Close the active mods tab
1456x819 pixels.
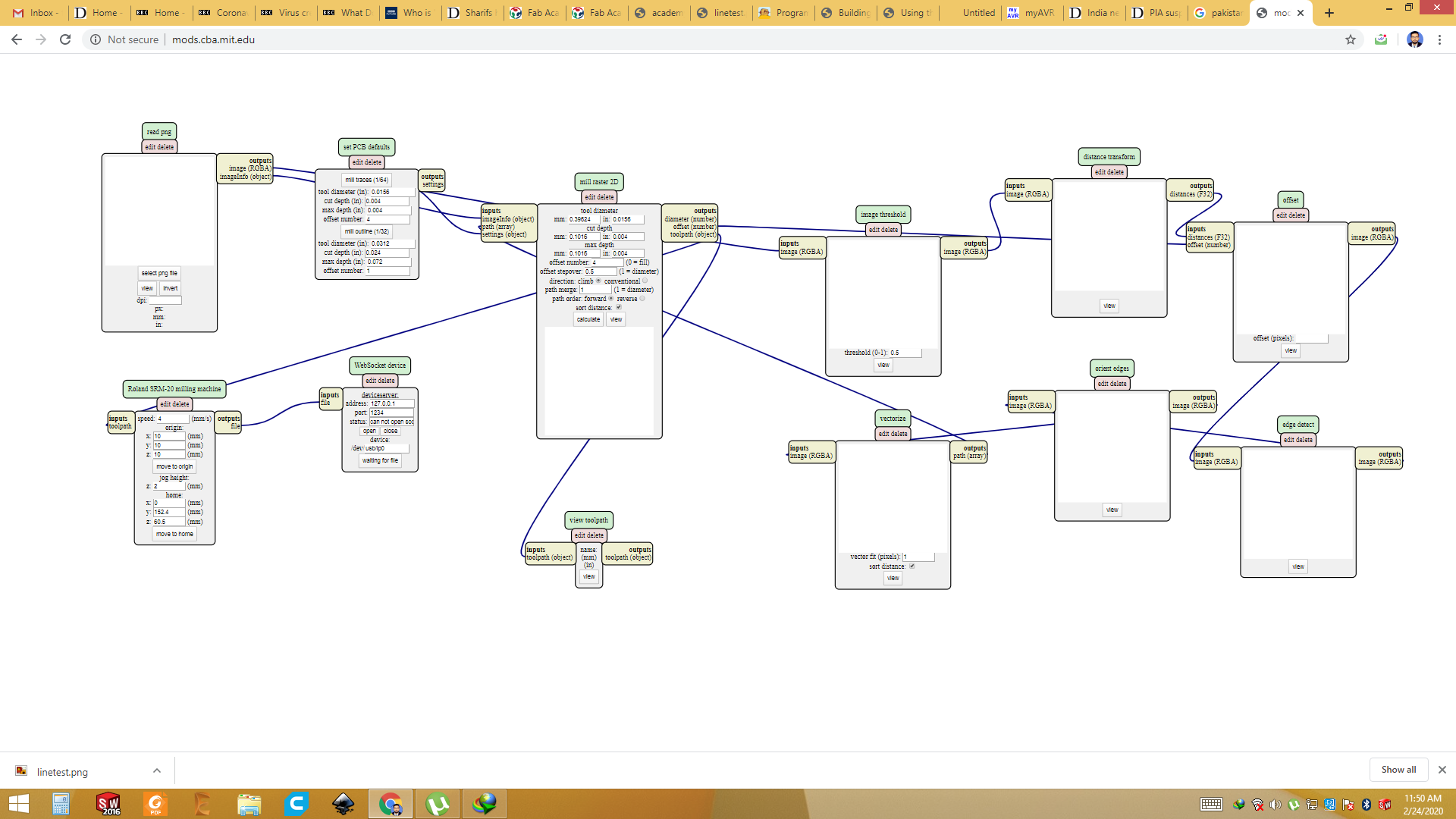1301,13
